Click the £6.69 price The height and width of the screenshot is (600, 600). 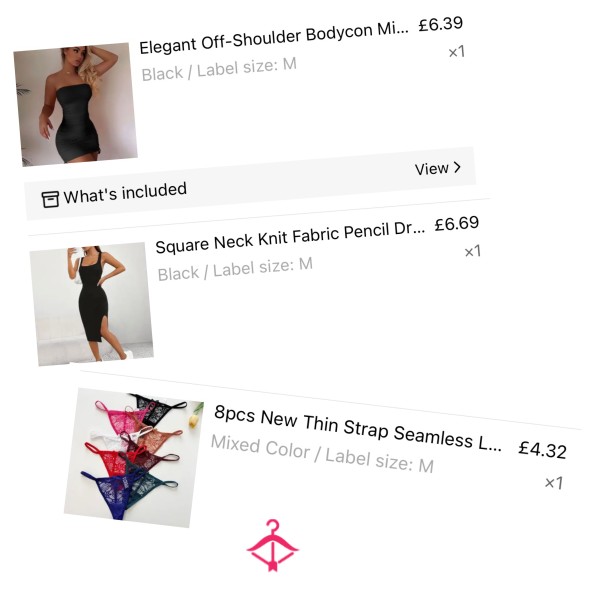click(457, 224)
